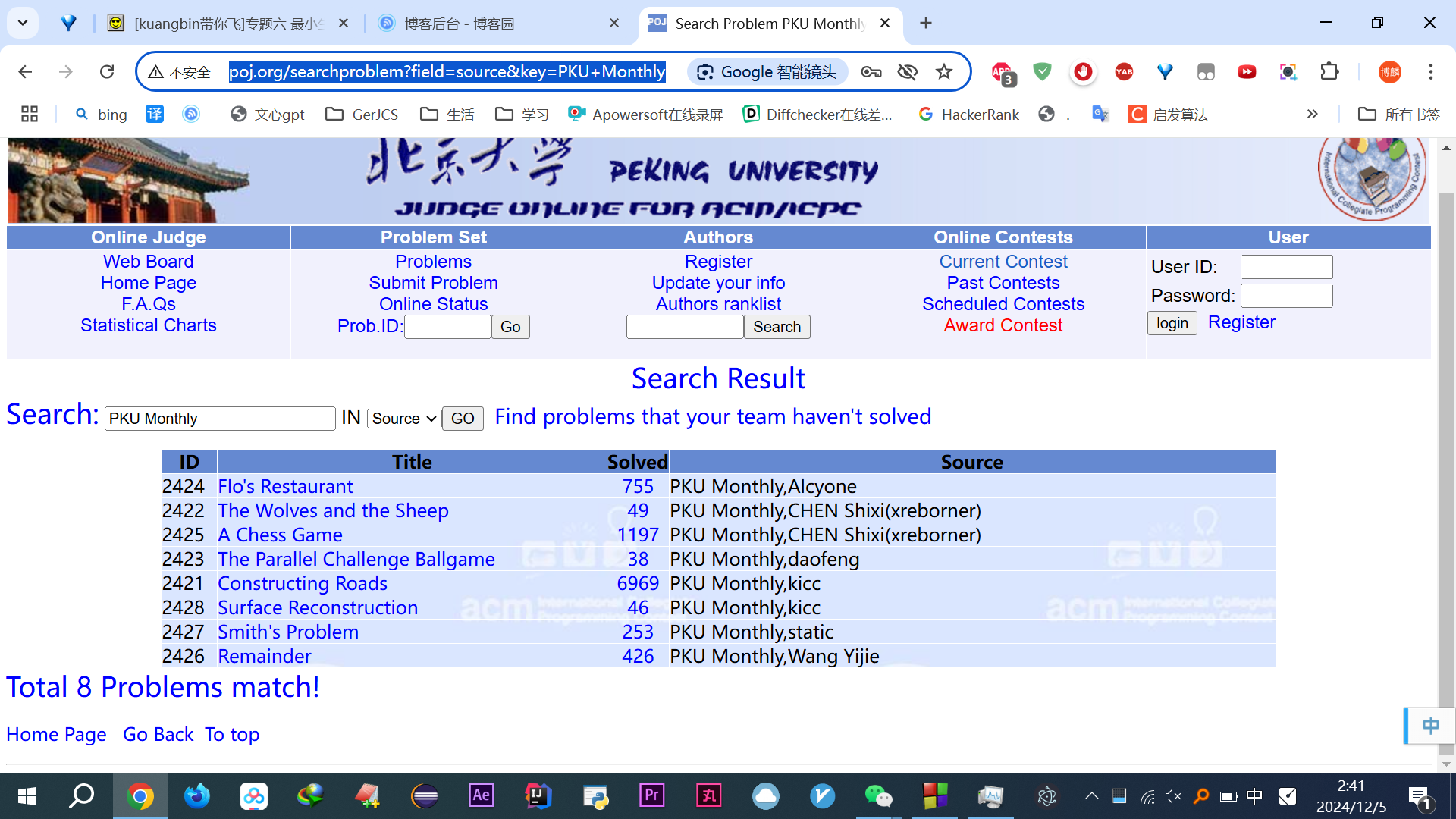
Task: Open the Apps grid bookmark icon
Action: [30, 115]
